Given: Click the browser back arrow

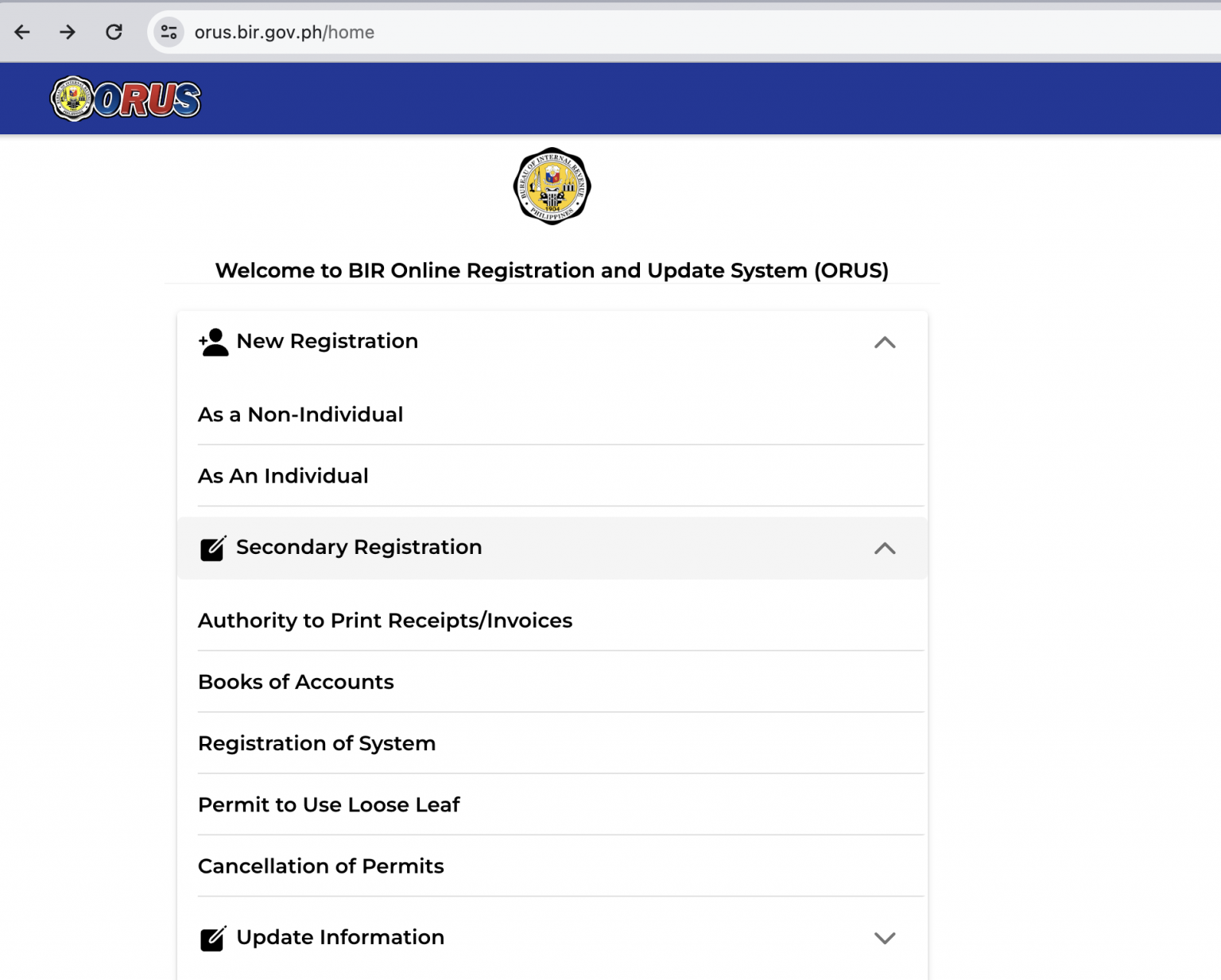Looking at the screenshot, I should pyautogui.click(x=22, y=32).
